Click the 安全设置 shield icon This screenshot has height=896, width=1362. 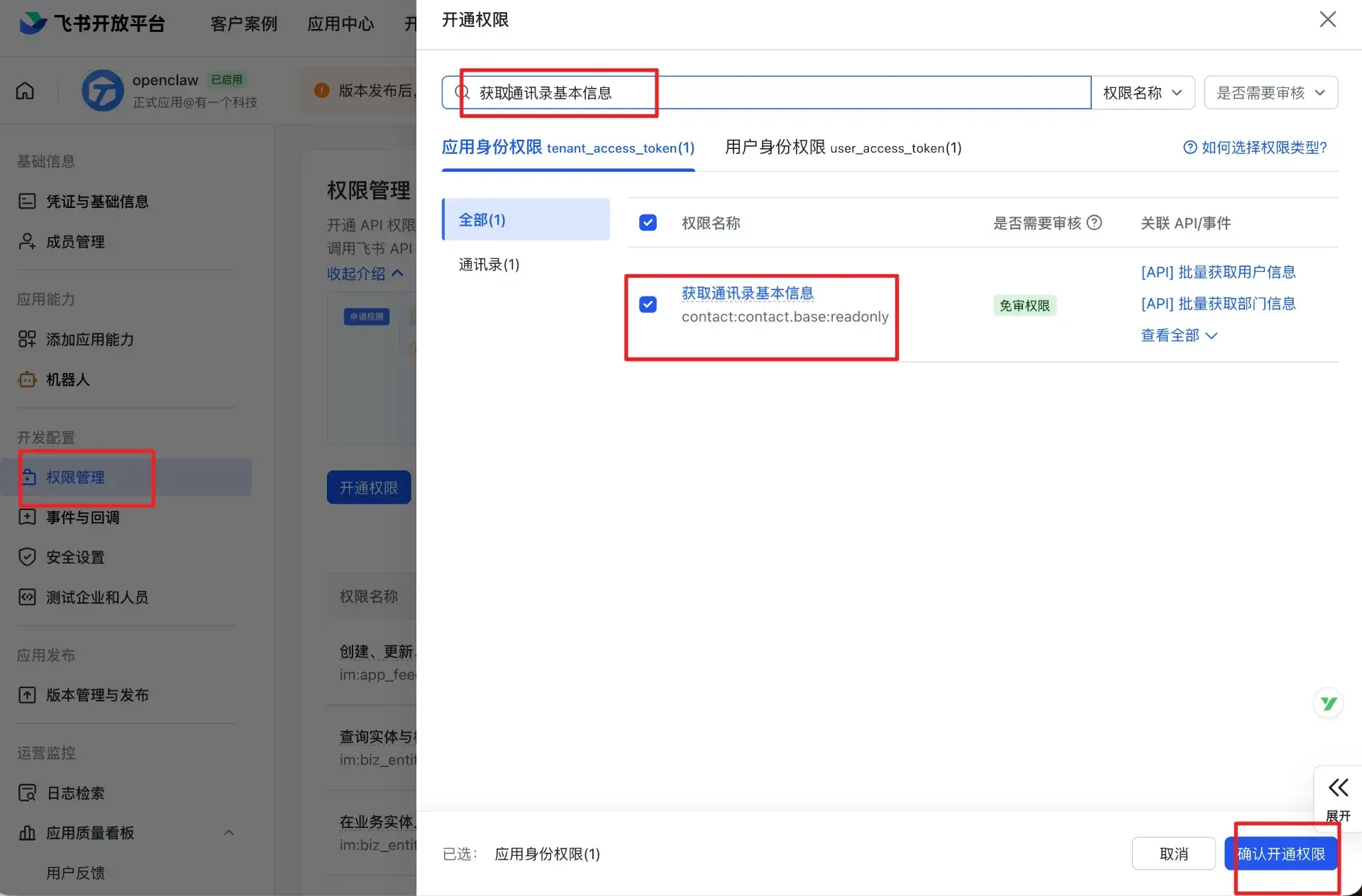tap(27, 557)
